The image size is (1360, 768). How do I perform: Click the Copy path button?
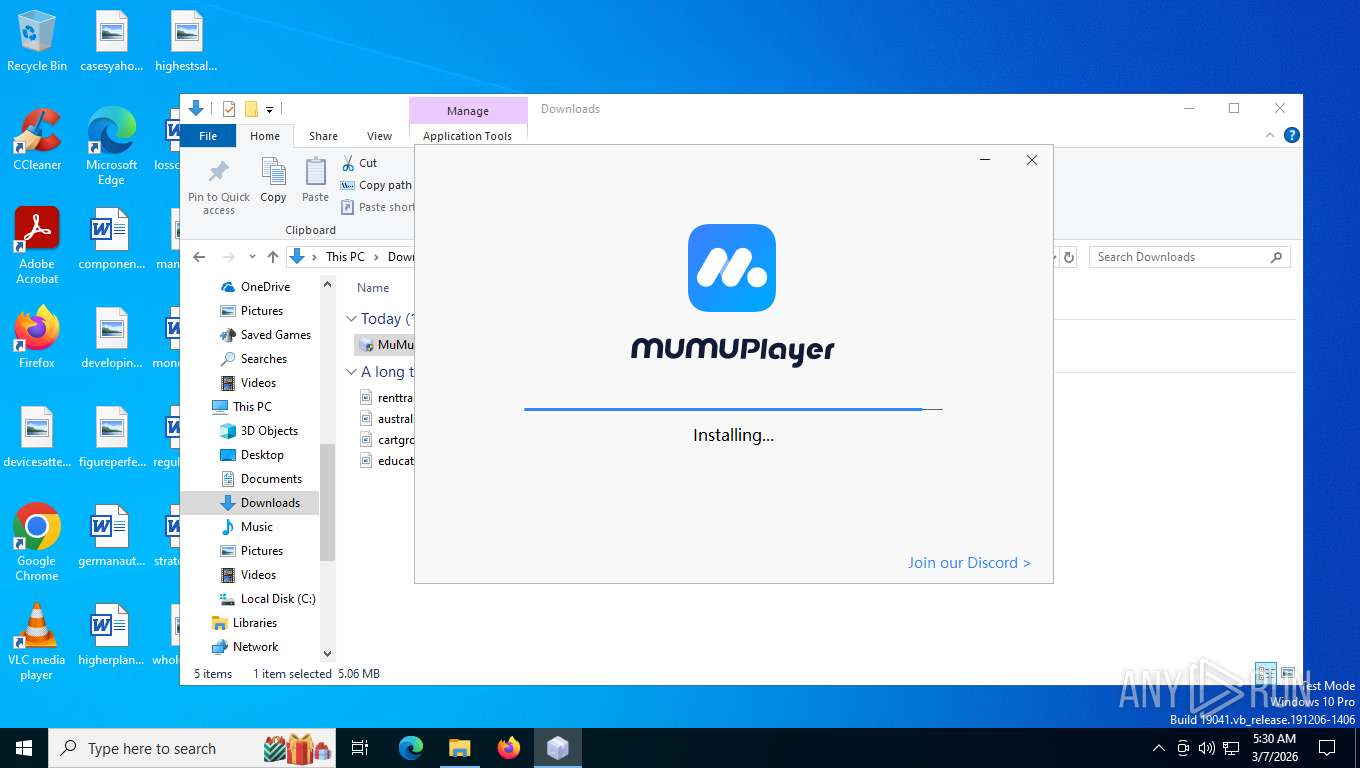[x=376, y=185]
